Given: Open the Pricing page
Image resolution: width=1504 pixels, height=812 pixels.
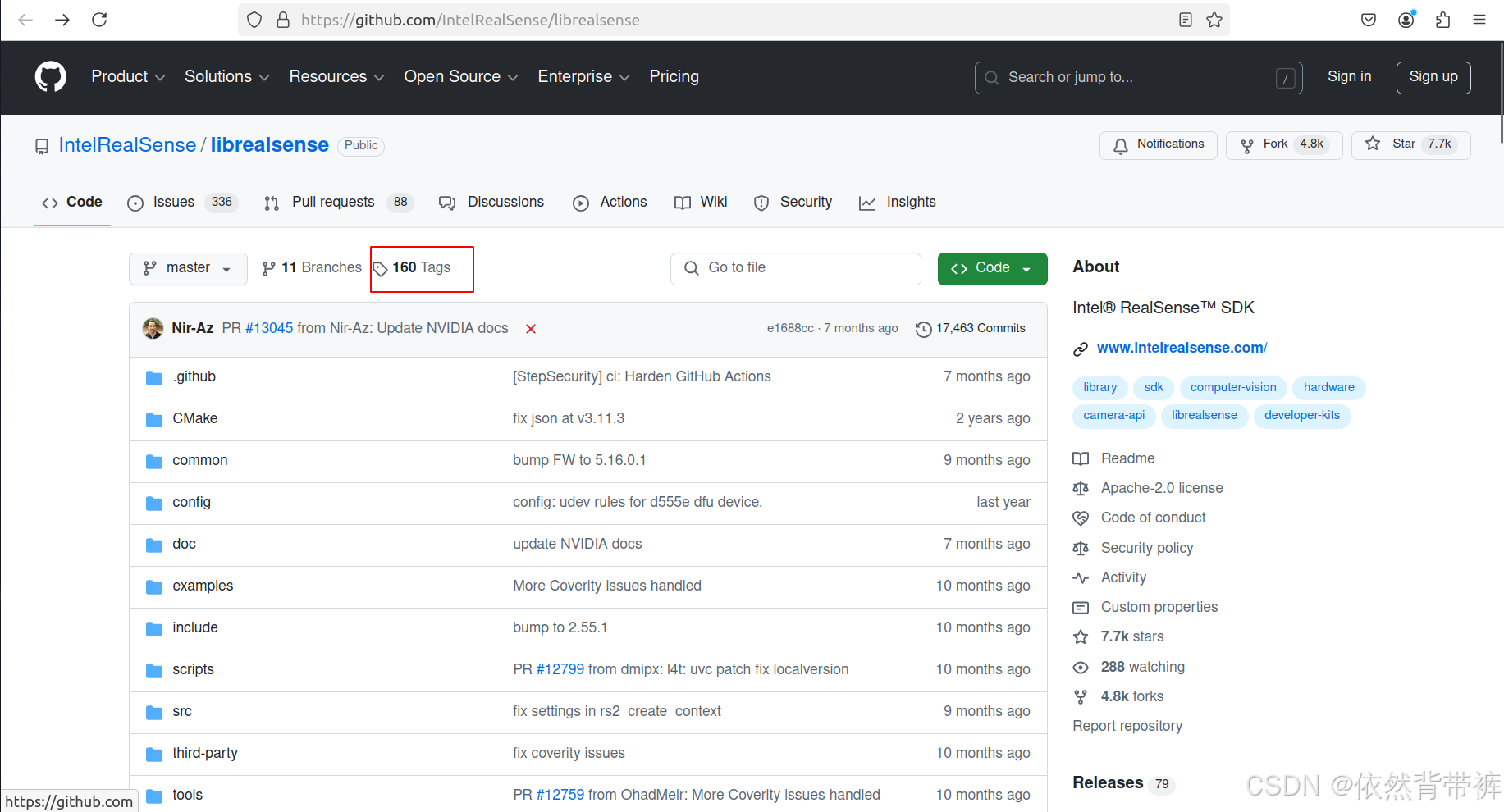Looking at the screenshot, I should [674, 76].
